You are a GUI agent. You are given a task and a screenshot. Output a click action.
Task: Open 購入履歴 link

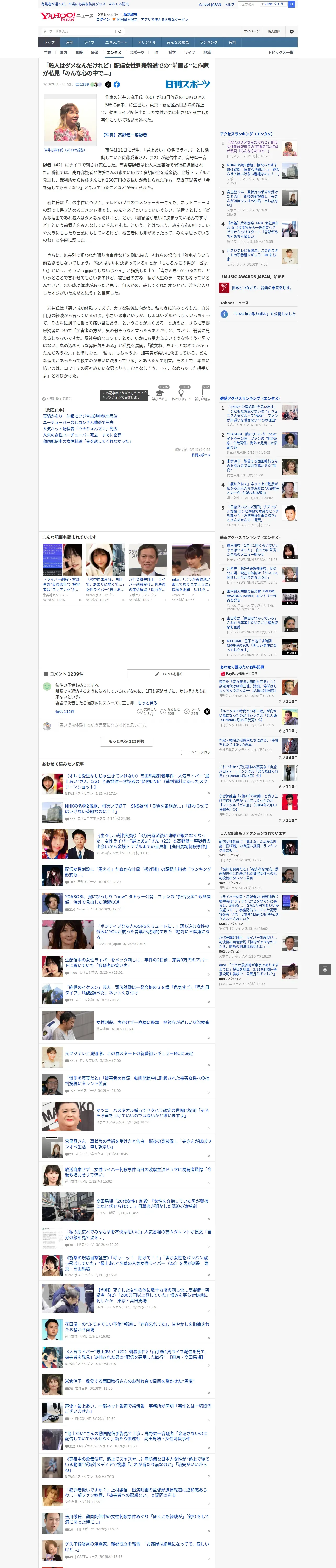[x=274, y=31]
